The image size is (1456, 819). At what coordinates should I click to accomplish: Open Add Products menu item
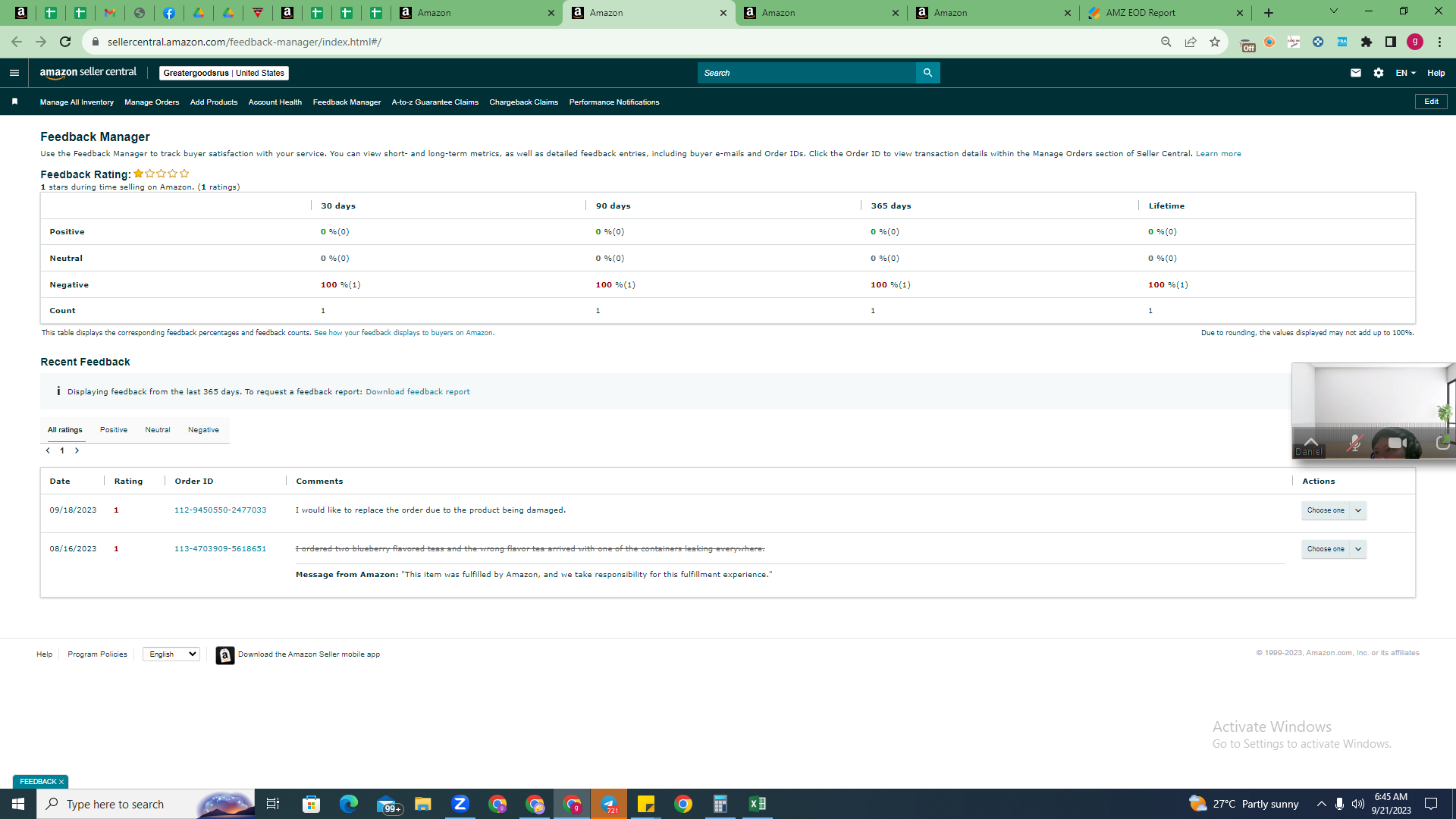tap(214, 102)
